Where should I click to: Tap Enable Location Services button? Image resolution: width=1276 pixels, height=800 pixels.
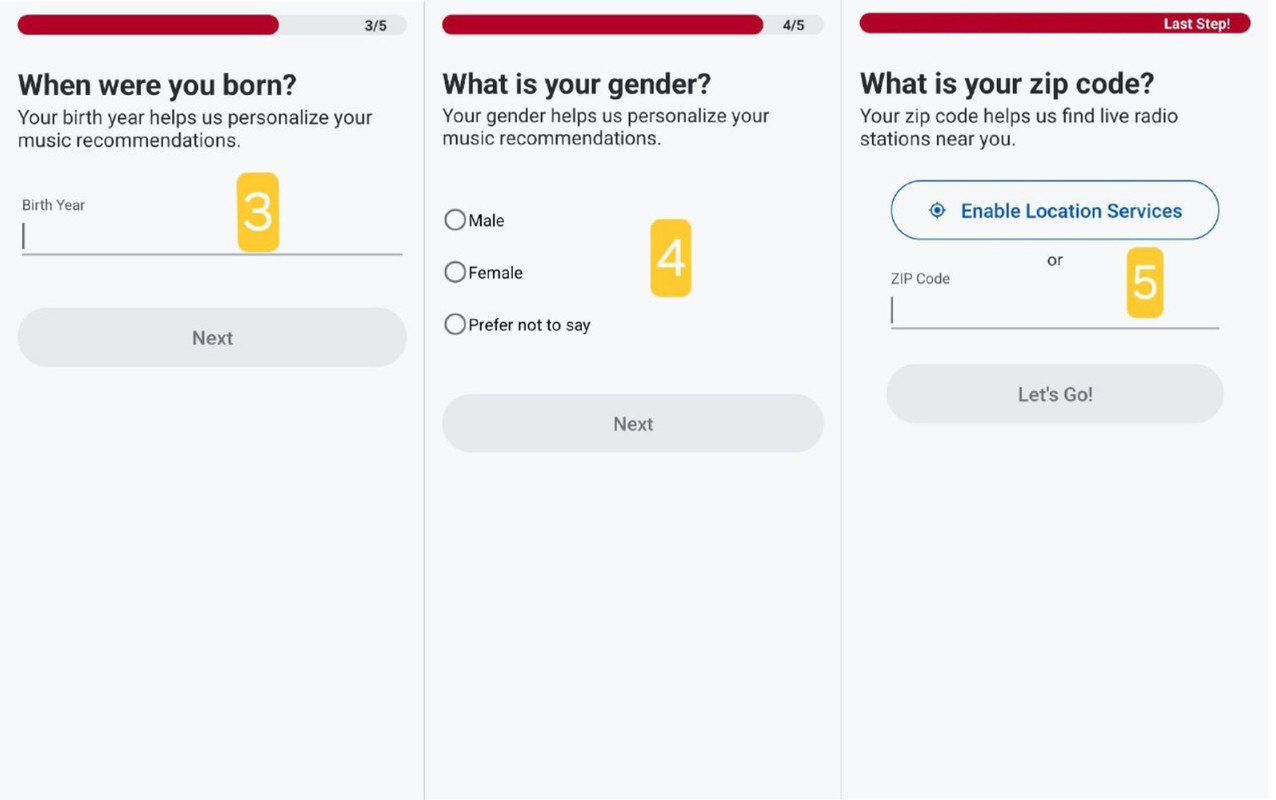(x=1055, y=210)
